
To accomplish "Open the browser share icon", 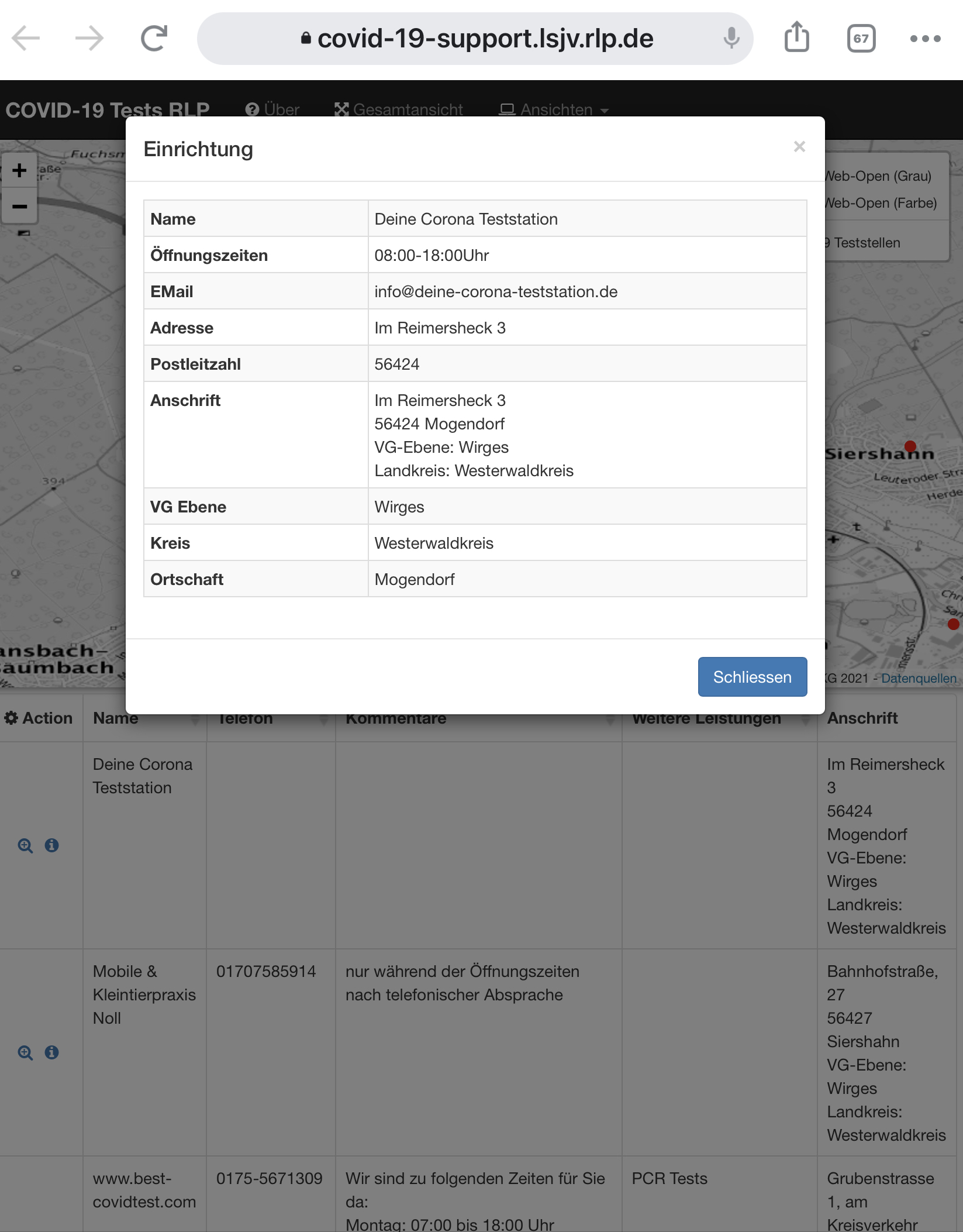I will coord(796,37).
